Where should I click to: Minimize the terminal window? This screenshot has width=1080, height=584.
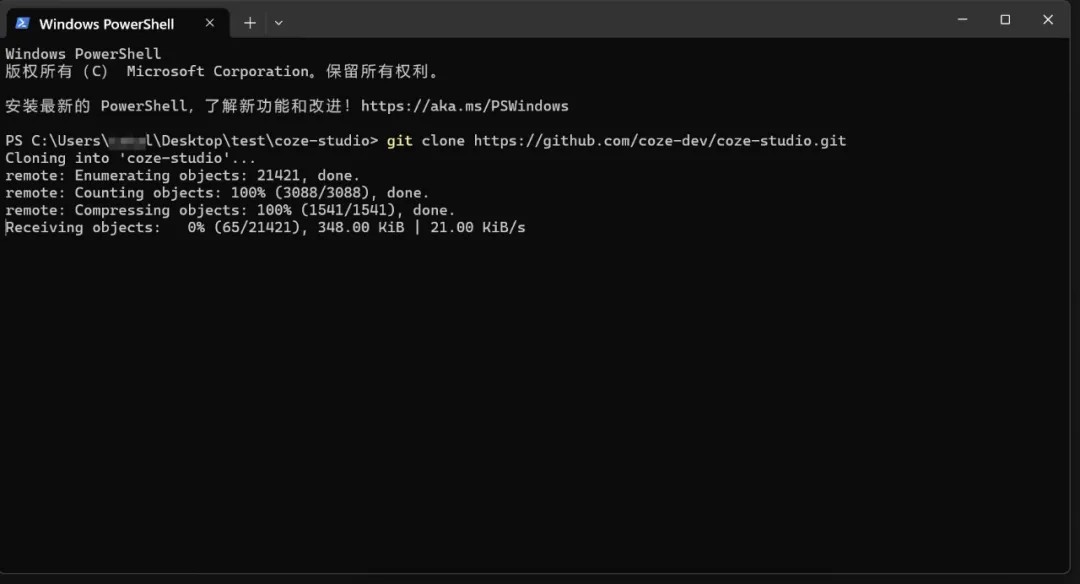tap(962, 20)
